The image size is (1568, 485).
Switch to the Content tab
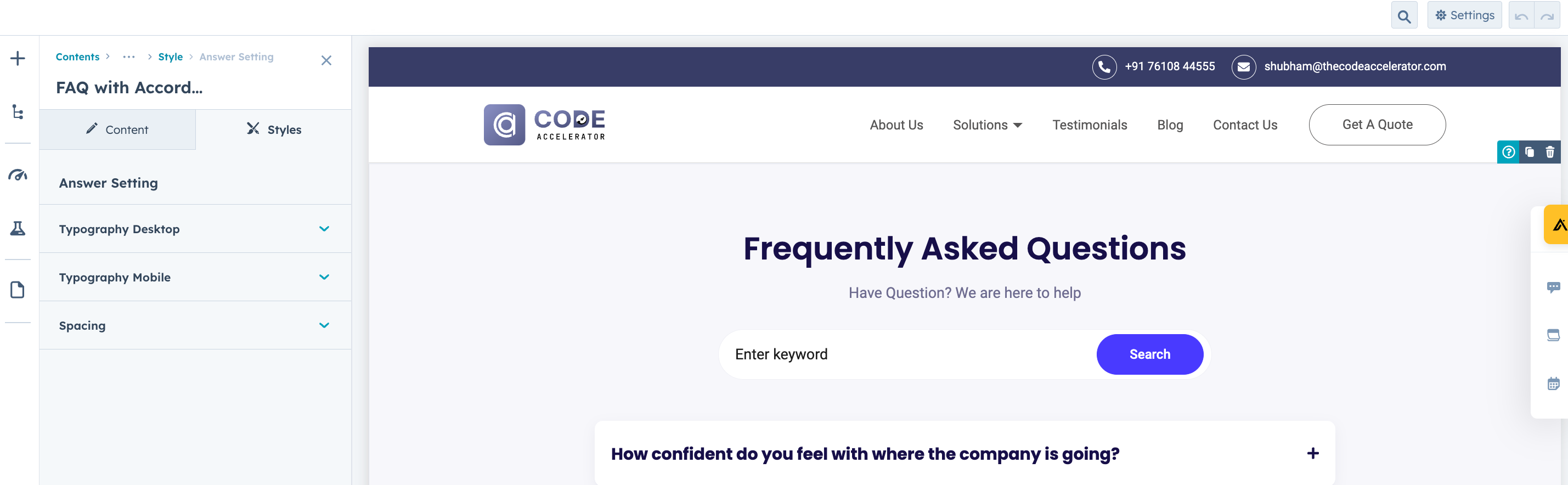(117, 129)
